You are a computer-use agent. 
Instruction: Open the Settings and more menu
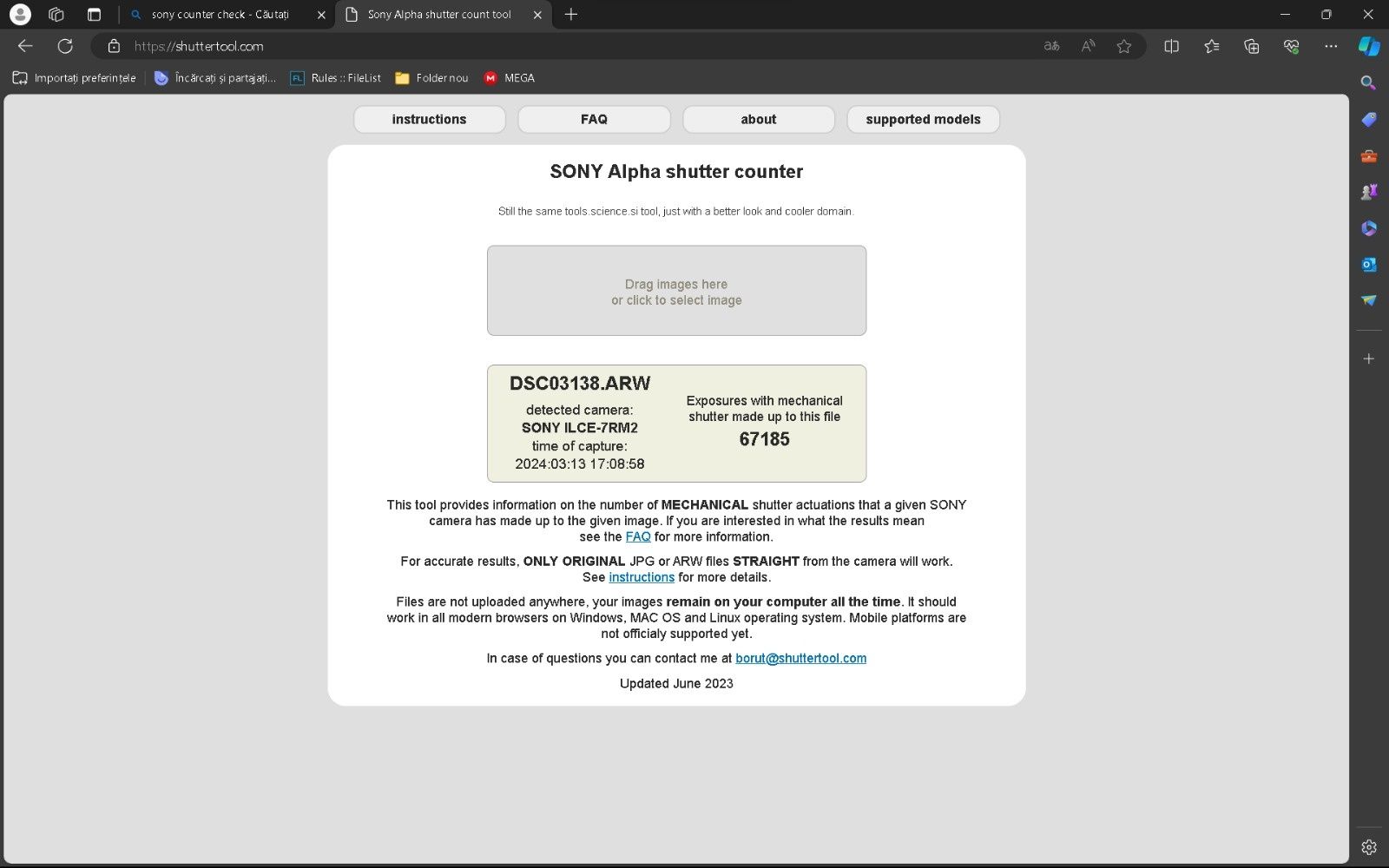[x=1331, y=46]
